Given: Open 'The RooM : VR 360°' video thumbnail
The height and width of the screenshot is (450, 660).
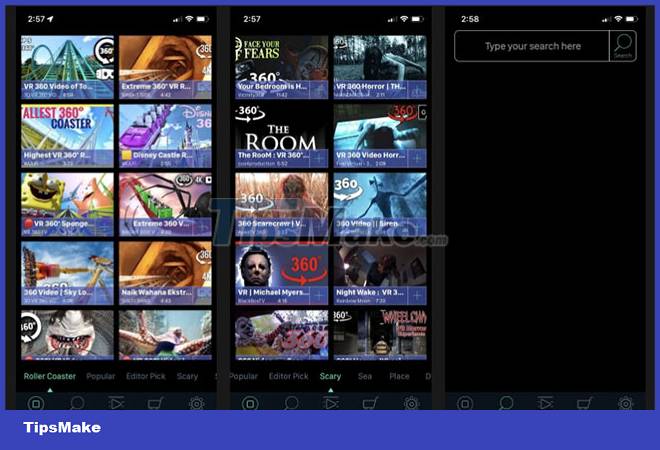Looking at the screenshot, I should [282, 136].
